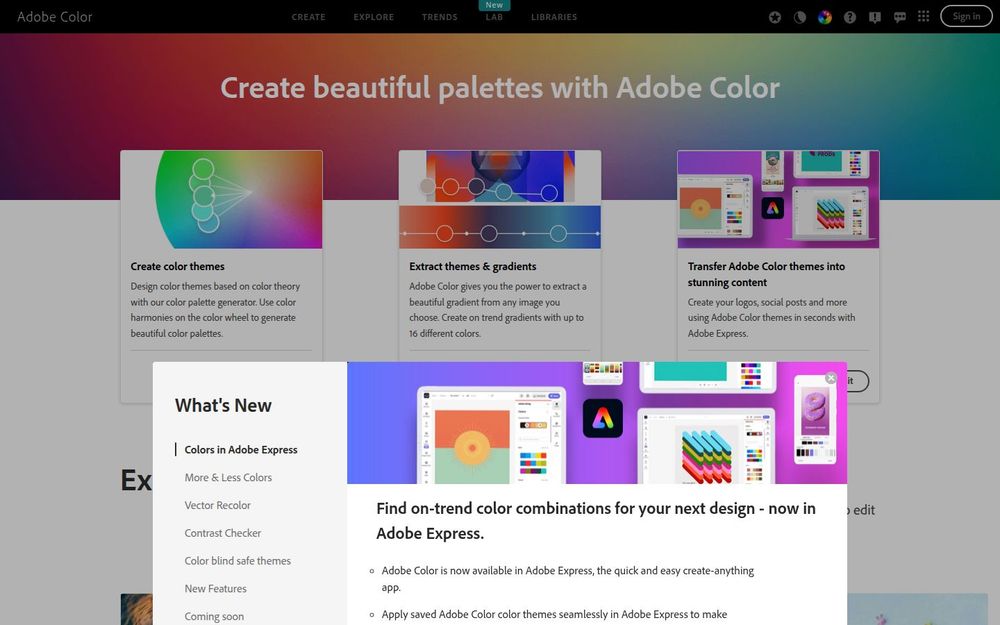
Task: Select New Features in What's New
Action: [216, 589]
